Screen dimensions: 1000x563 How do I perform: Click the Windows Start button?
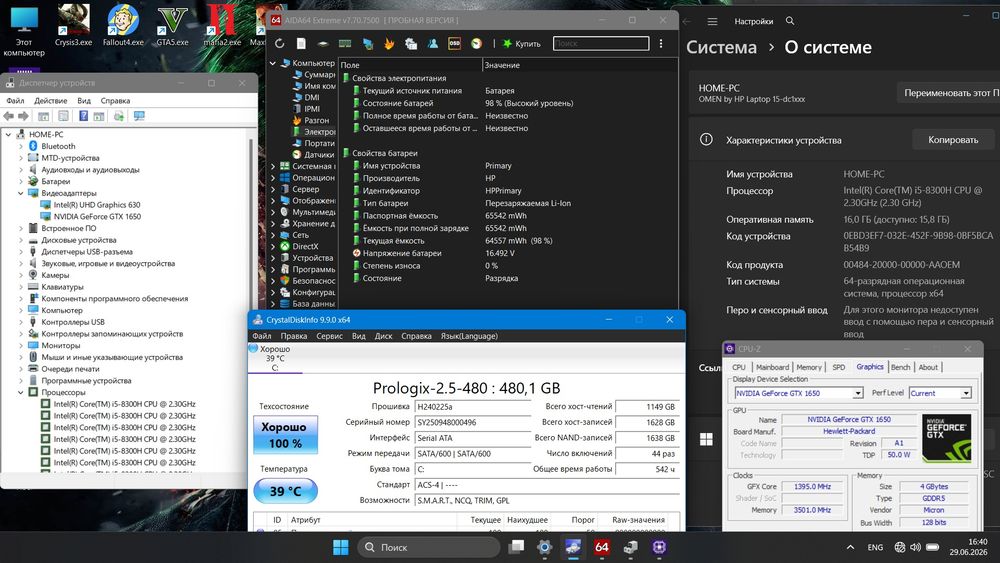341,547
